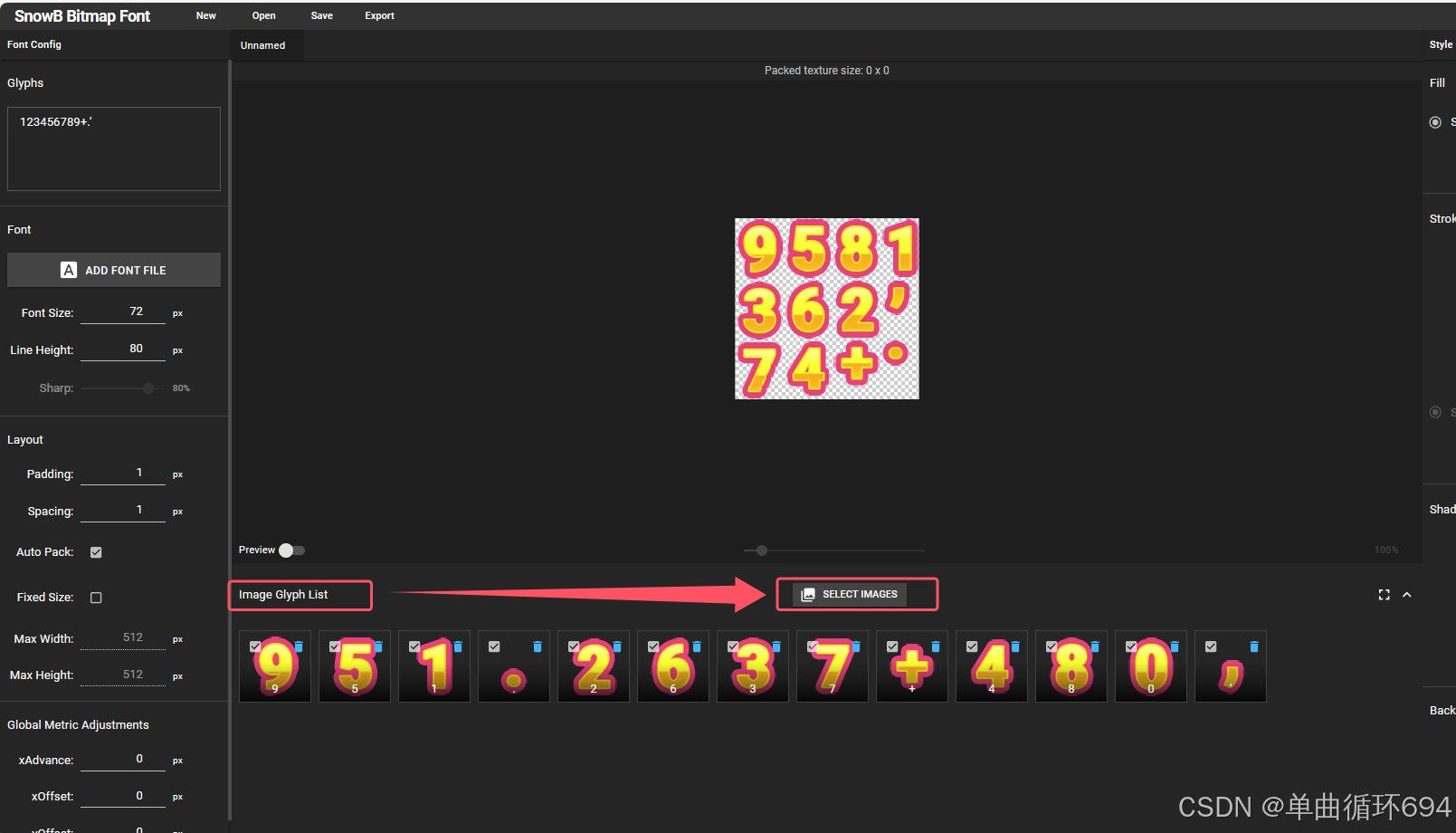Click the Max Width input field
1456x833 pixels.
coord(123,638)
